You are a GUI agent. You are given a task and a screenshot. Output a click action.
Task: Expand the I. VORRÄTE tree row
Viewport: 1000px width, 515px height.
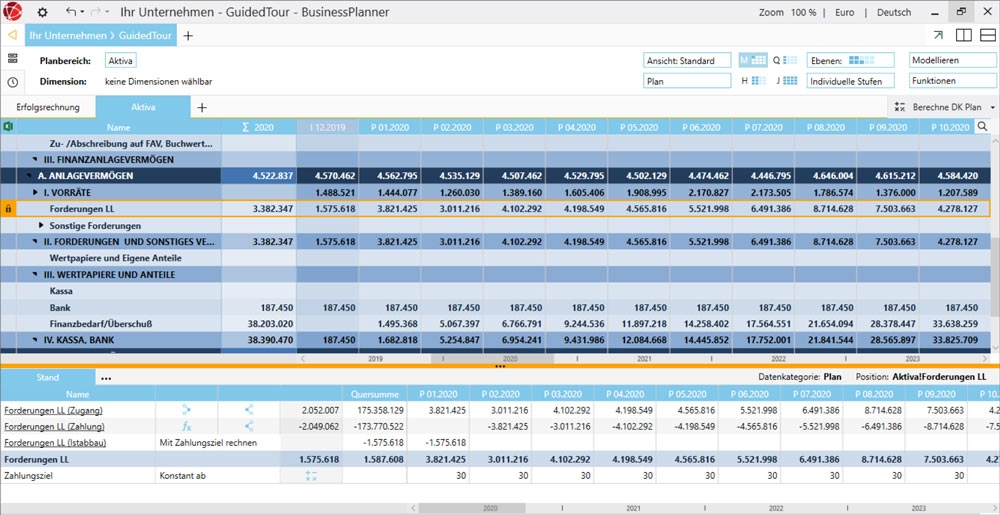[36, 192]
